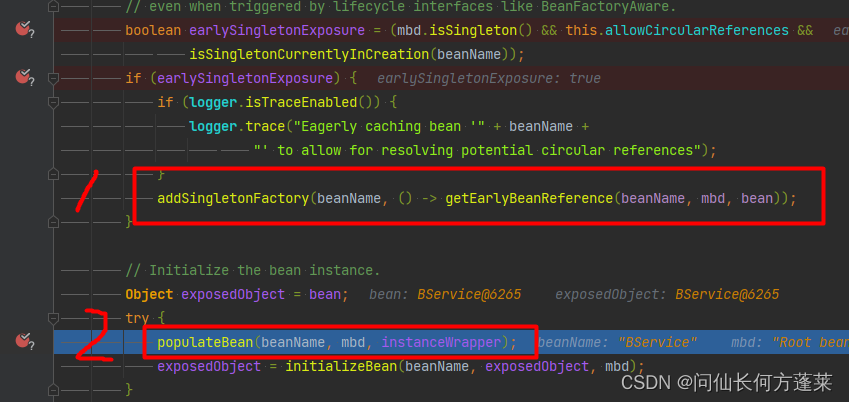Click instanceWrapper argument in populateBean

(441, 342)
